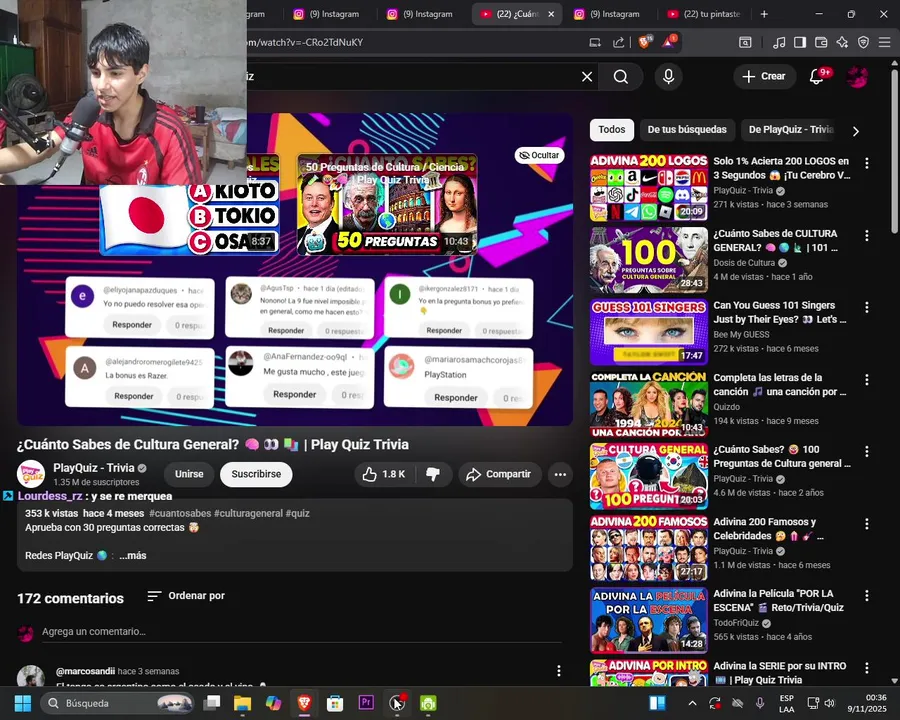Click the Crear button
Viewport: 900px width, 720px height.
pyautogui.click(x=764, y=76)
